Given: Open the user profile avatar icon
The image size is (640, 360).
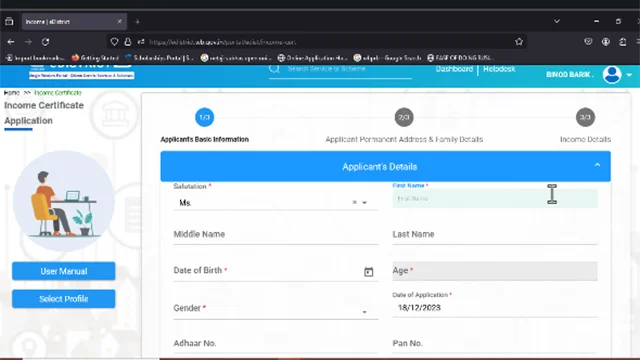Looking at the screenshot, I should pyautogui.click(x=612, y=75).
